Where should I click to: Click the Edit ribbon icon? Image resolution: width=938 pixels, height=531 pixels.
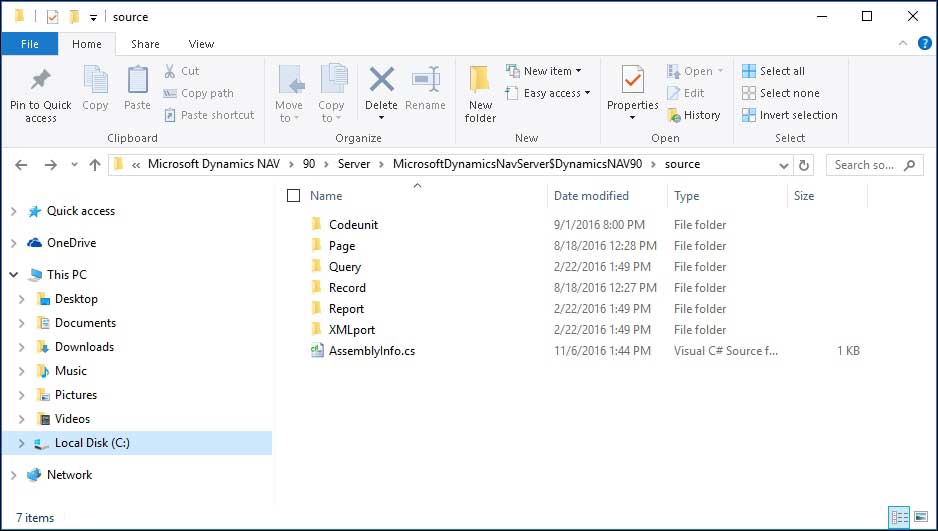pos(674,93)
